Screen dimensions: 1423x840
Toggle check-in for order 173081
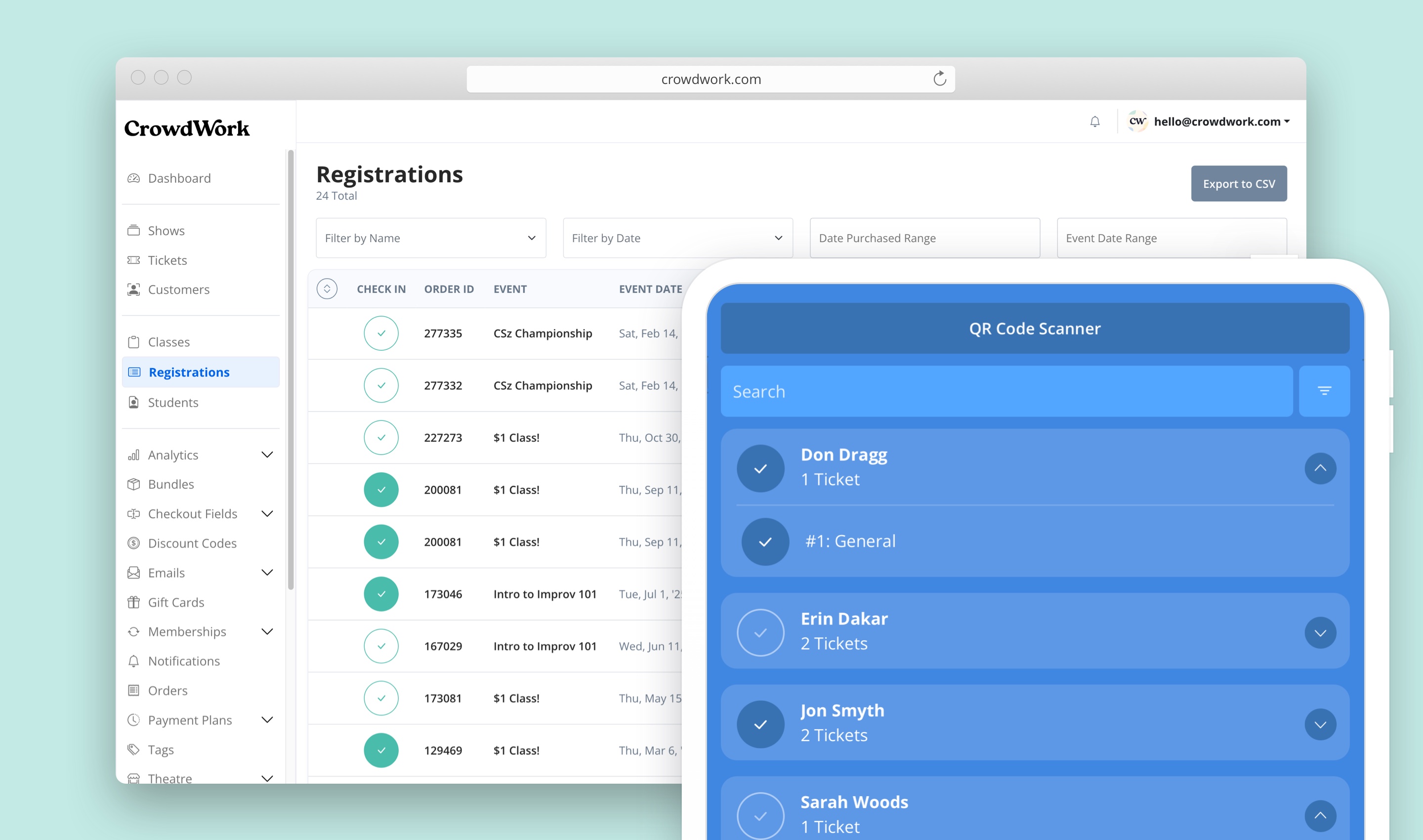pyautogui.click(x=381, y=698)
